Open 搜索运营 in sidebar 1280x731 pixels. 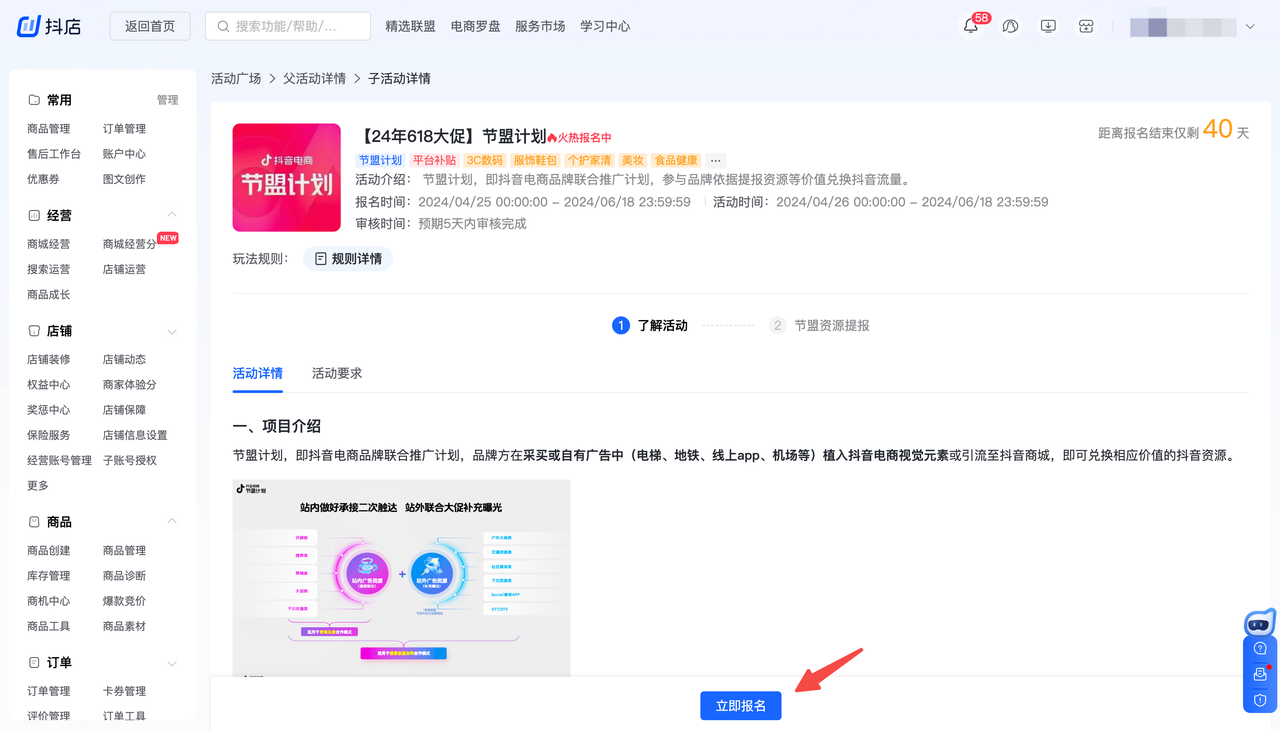tap(49, 269)
